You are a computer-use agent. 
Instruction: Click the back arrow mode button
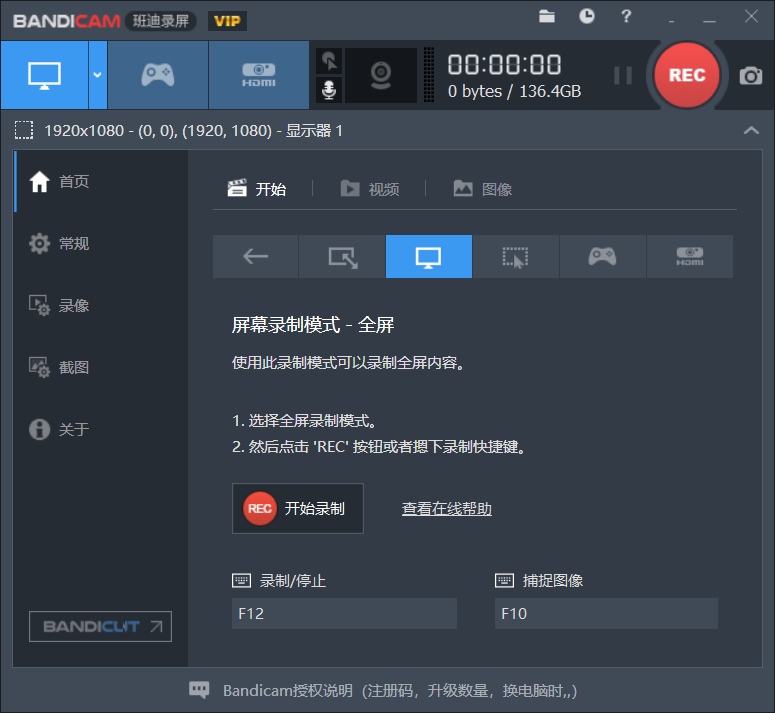[256, 256]
